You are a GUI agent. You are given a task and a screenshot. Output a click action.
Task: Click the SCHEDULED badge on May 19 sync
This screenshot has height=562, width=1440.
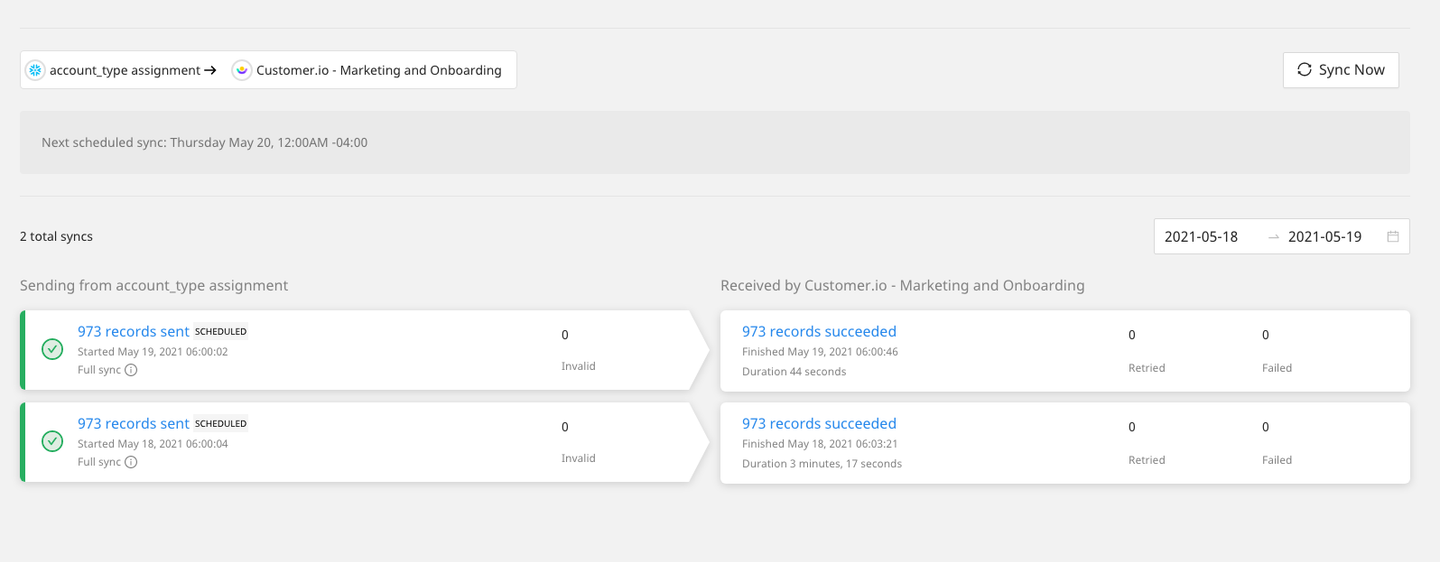(x=220, y=332)
